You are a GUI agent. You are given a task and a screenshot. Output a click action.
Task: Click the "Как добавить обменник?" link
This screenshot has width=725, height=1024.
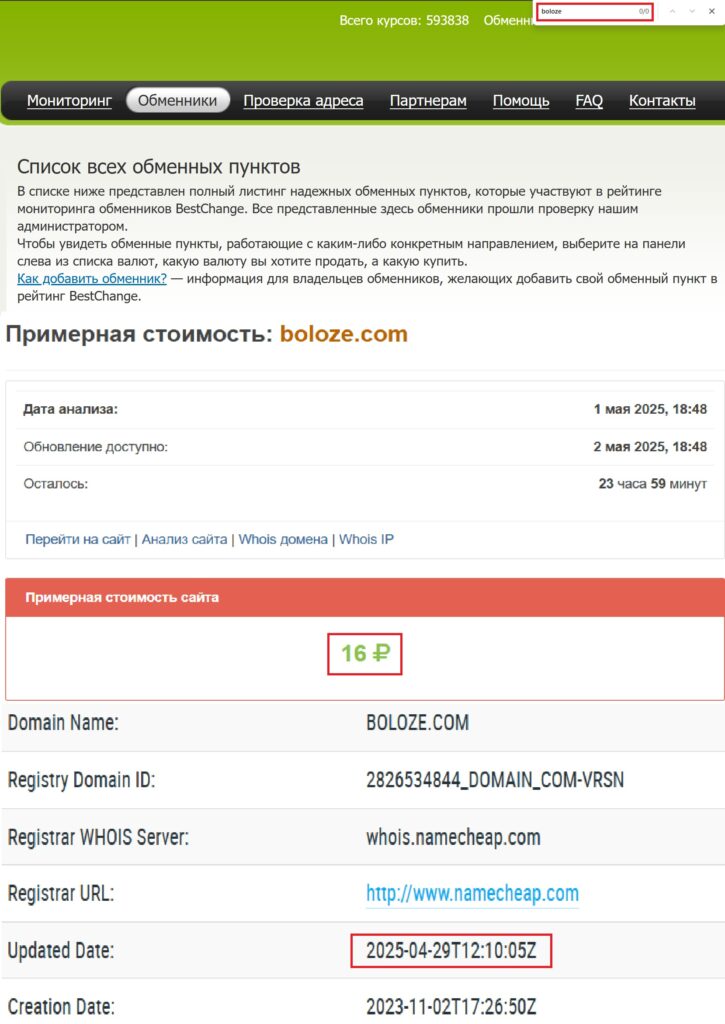pos(92,278)
